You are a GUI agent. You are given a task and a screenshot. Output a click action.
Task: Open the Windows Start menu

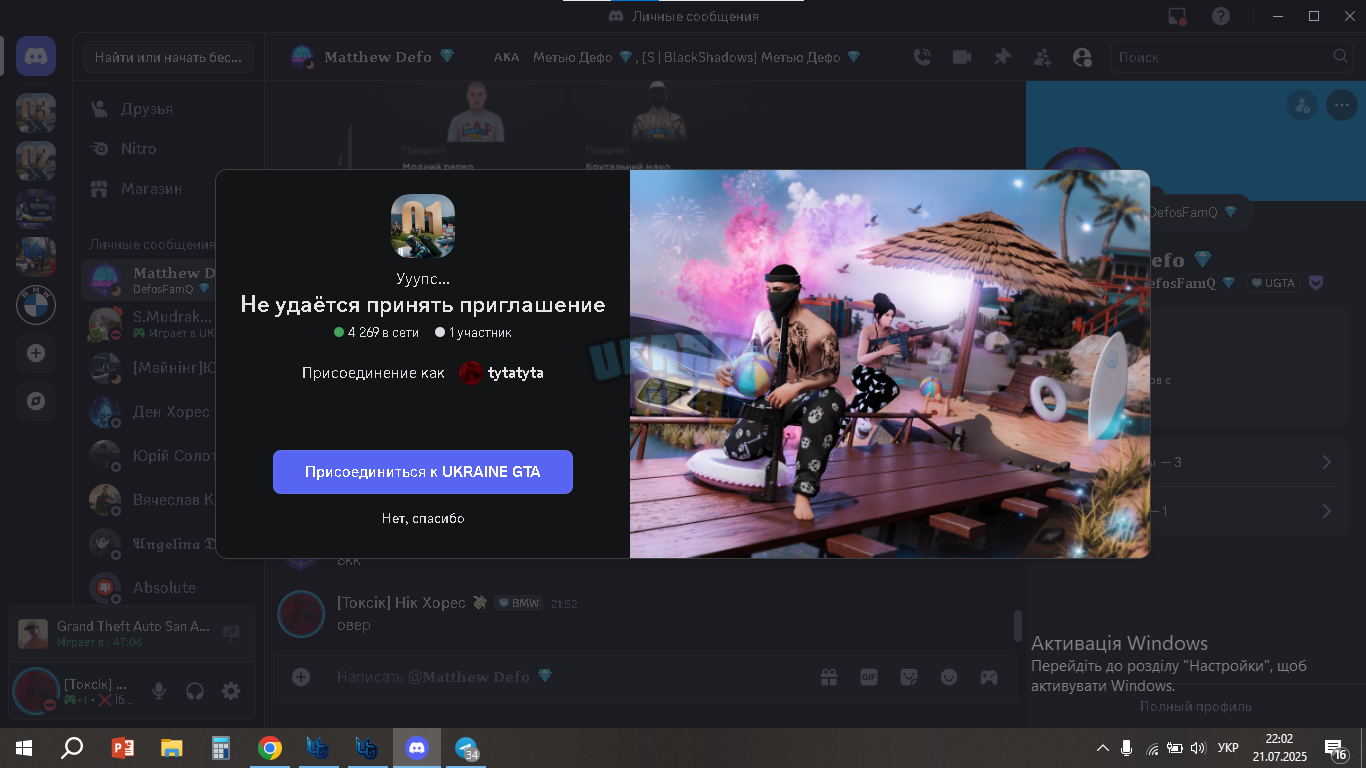tap(24, 748)
